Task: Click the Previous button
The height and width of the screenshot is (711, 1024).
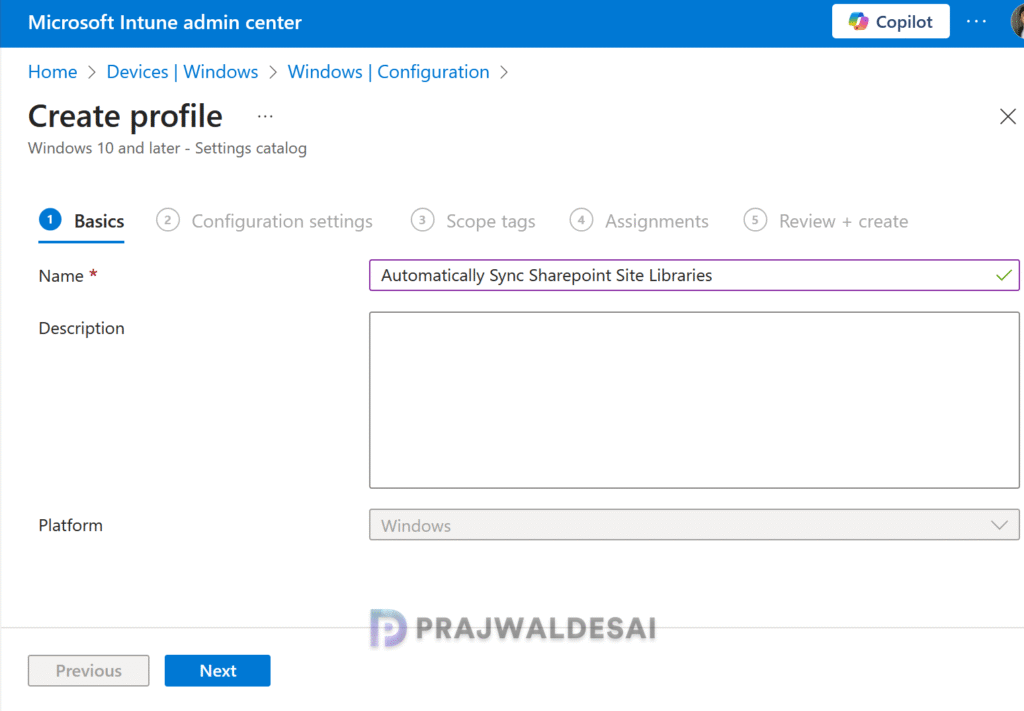Action: coord(88,671)
